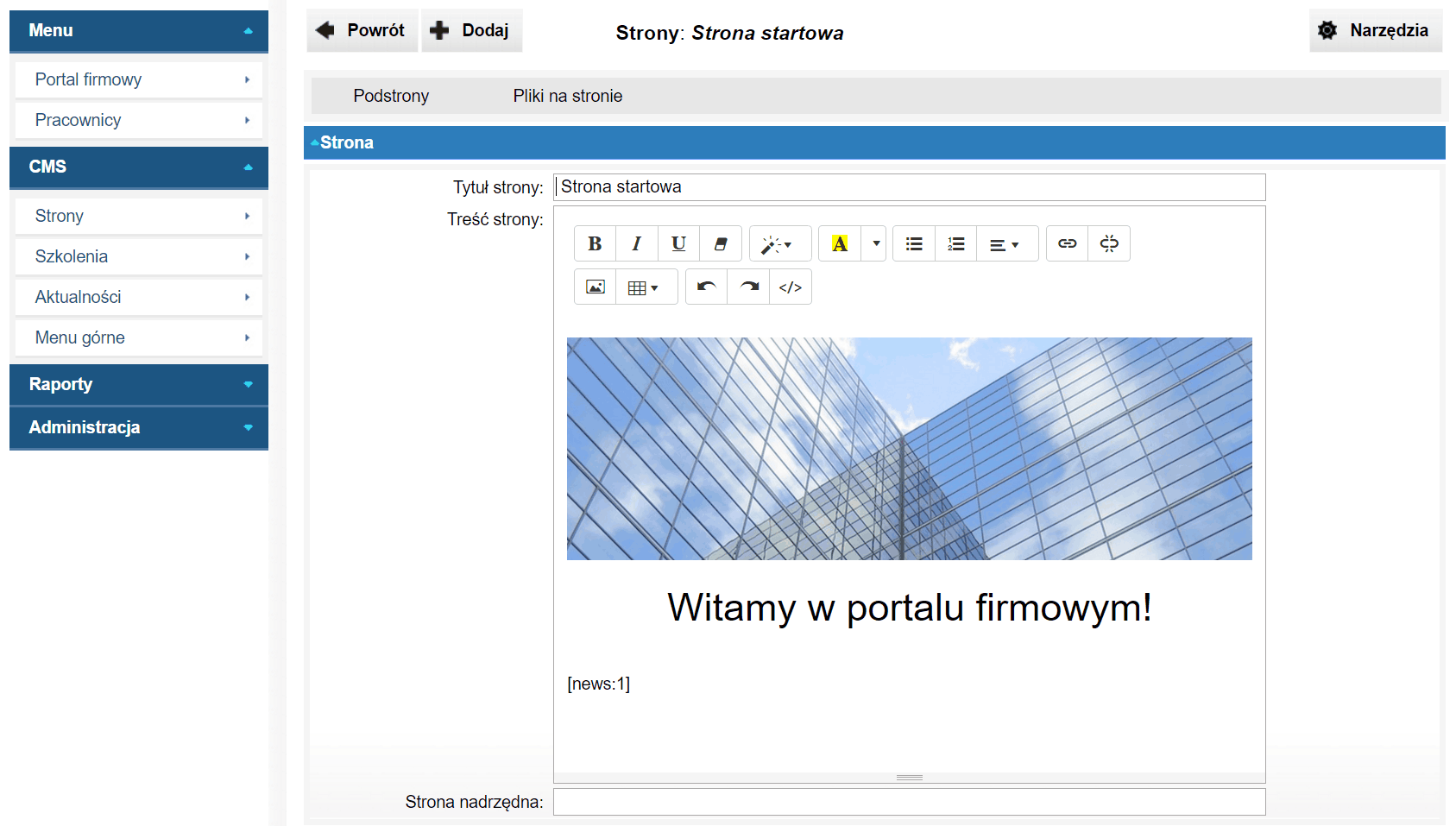Switch to HTML code view
The image size is (1456, 826).
791,287
